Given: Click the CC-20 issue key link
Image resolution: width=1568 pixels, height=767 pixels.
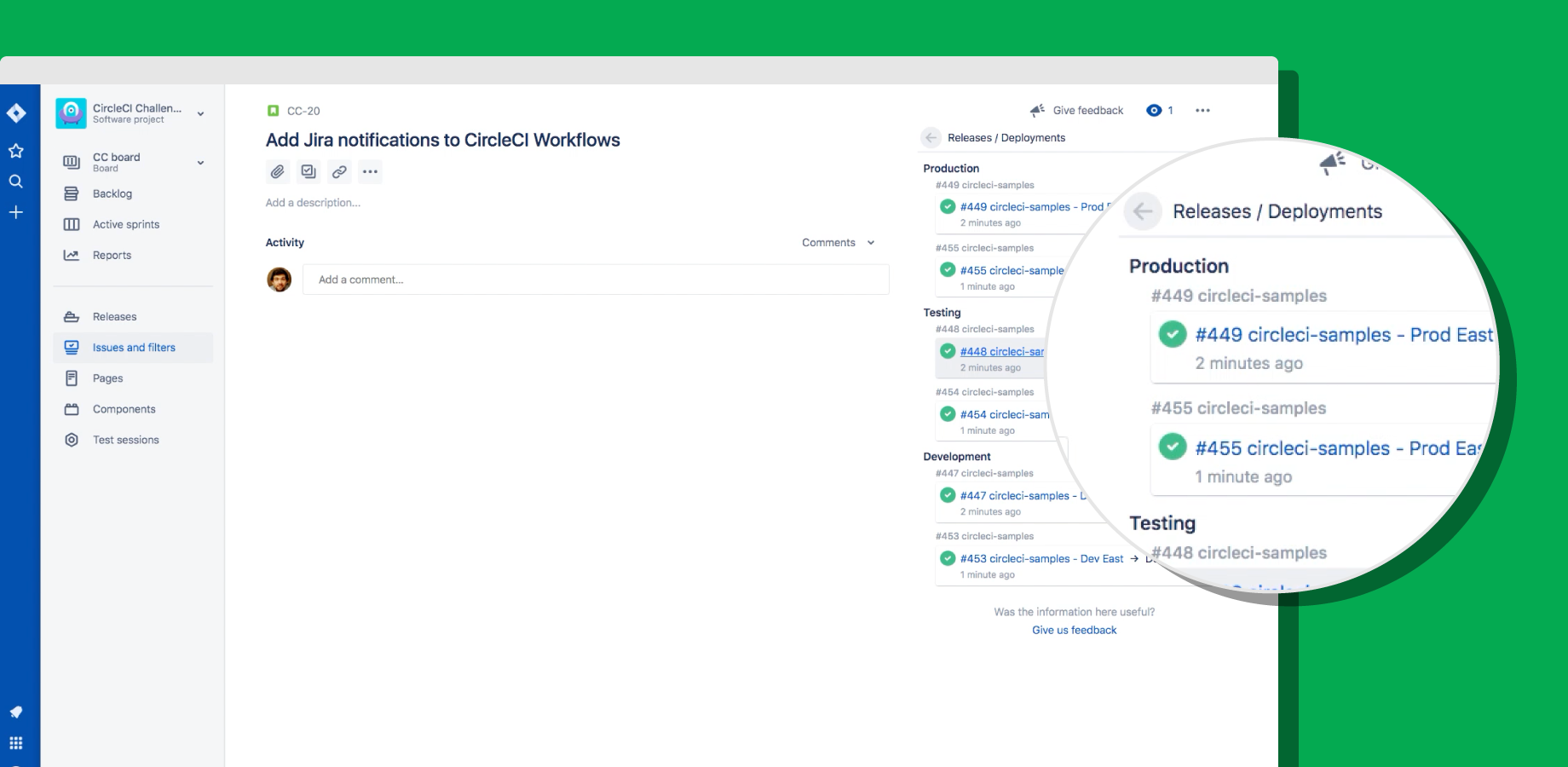Looking at the screenshot, I should [x=303, y=111].
